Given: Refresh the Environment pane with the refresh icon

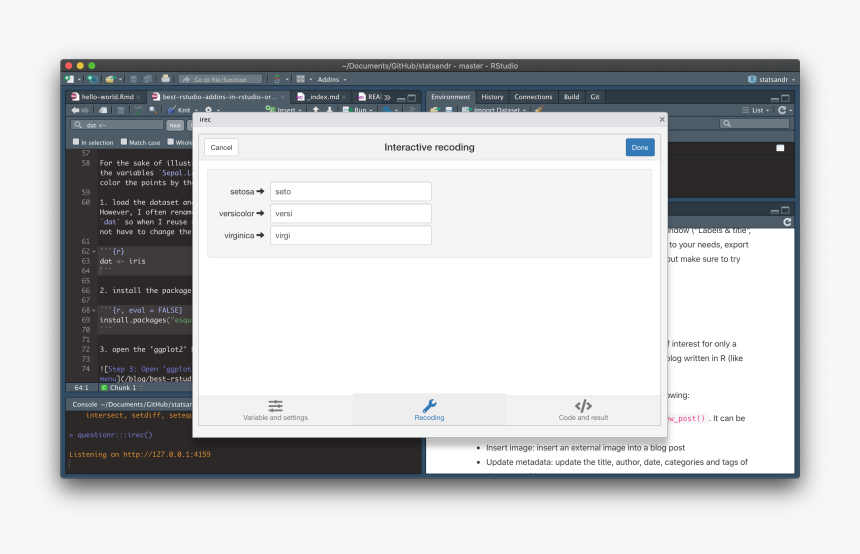Looking at the screenshot, I should pos(782,110).
